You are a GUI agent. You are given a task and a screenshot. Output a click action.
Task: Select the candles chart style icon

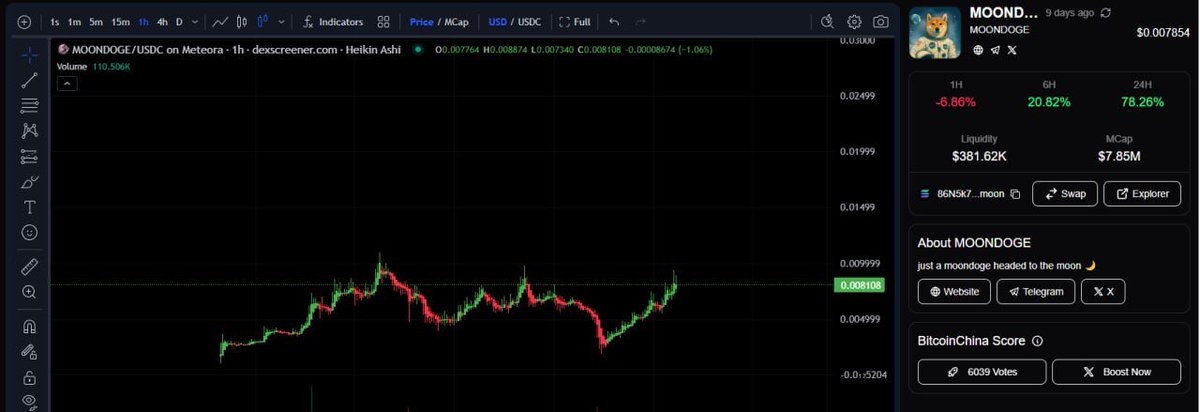(x=241, y=21)
